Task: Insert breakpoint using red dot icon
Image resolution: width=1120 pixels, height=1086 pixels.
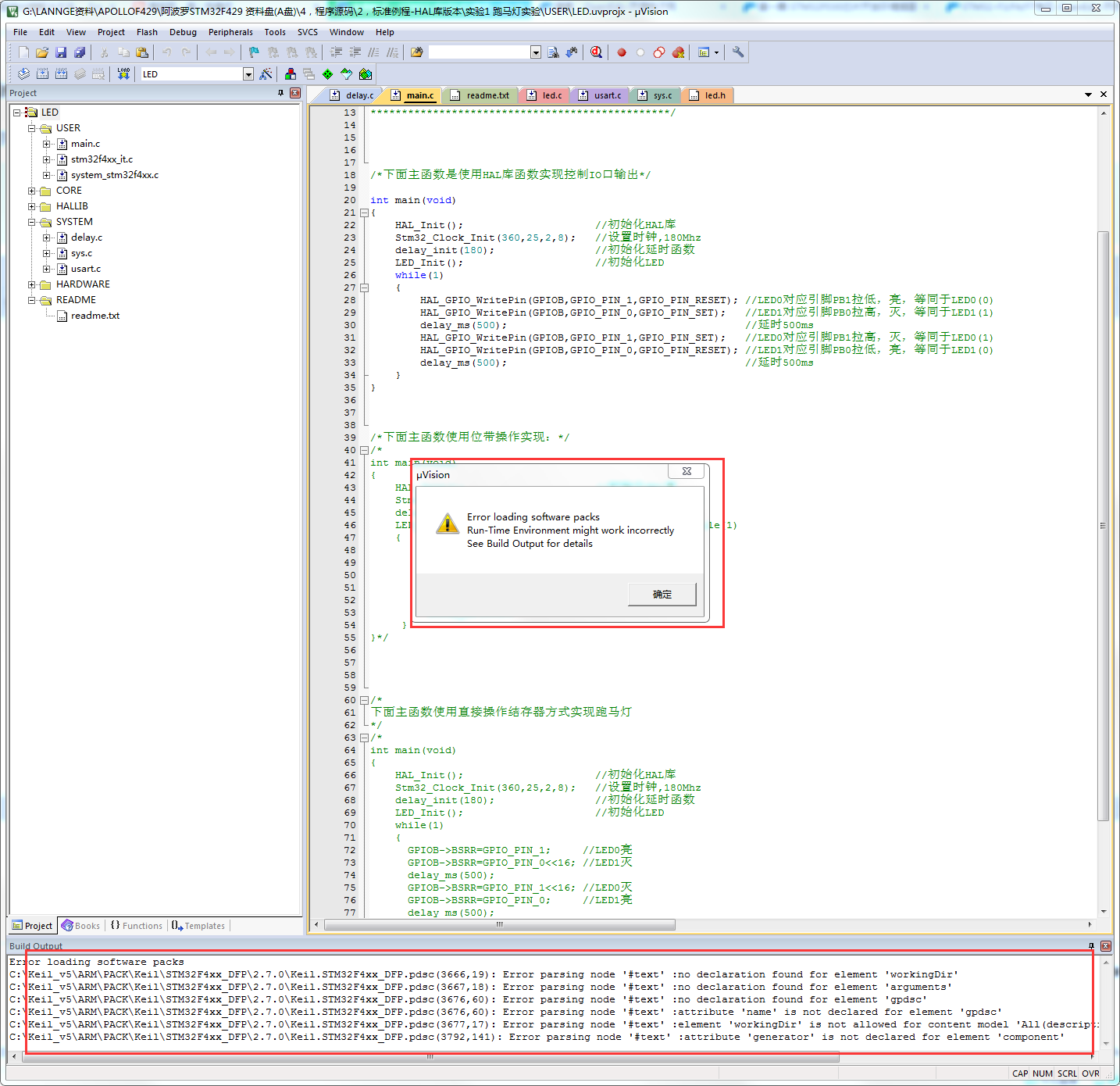Action: click(622, 52)
